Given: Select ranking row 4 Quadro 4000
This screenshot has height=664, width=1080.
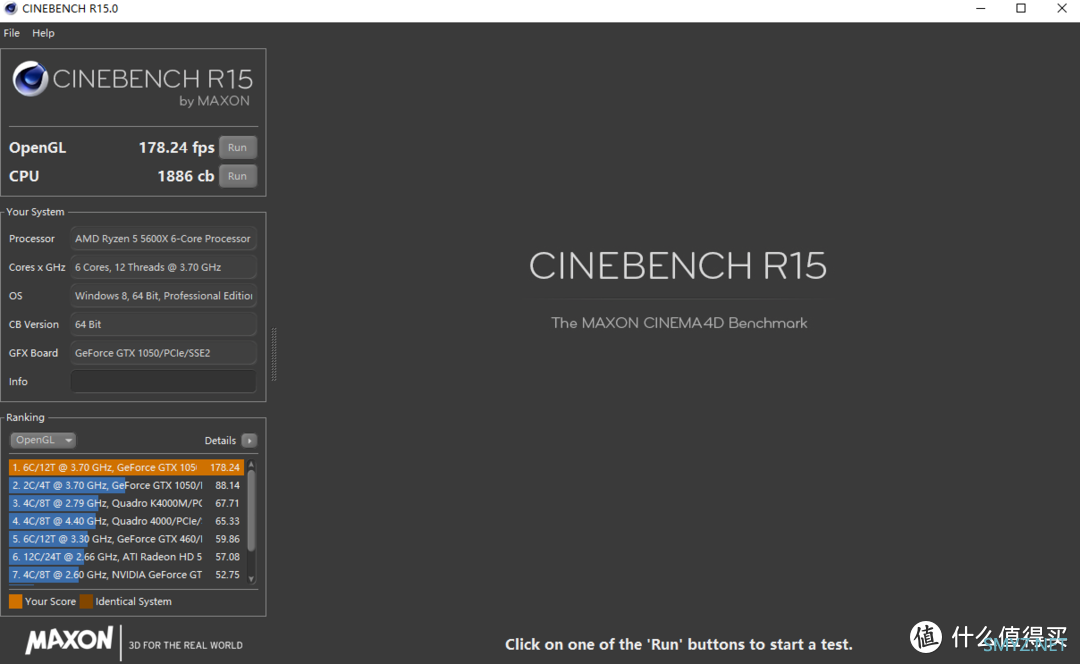Looking at the screenshot, I should [x=126, y=521].
